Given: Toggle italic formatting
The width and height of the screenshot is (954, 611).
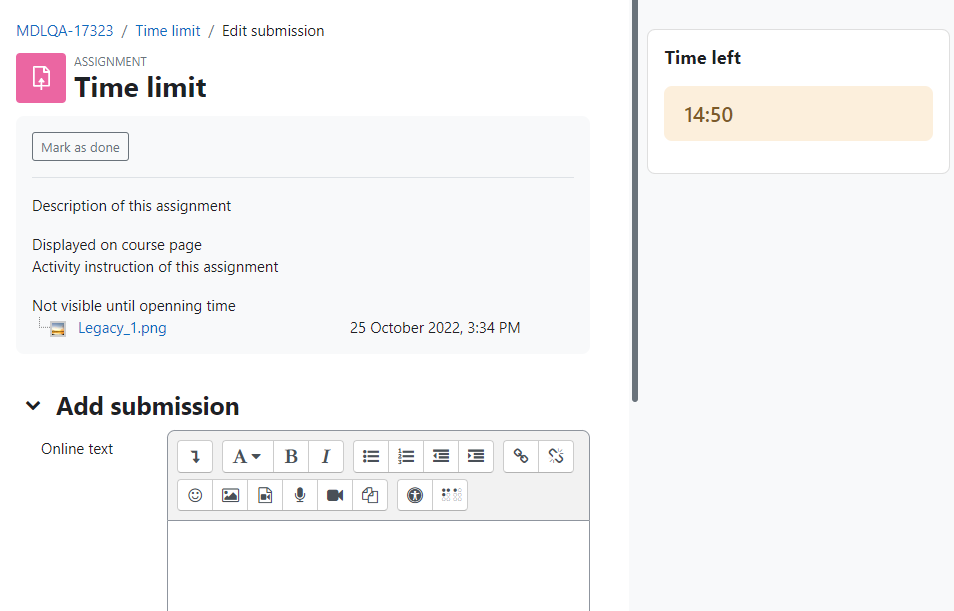Looking at the screenshot, I should click(x=326, y=456).
